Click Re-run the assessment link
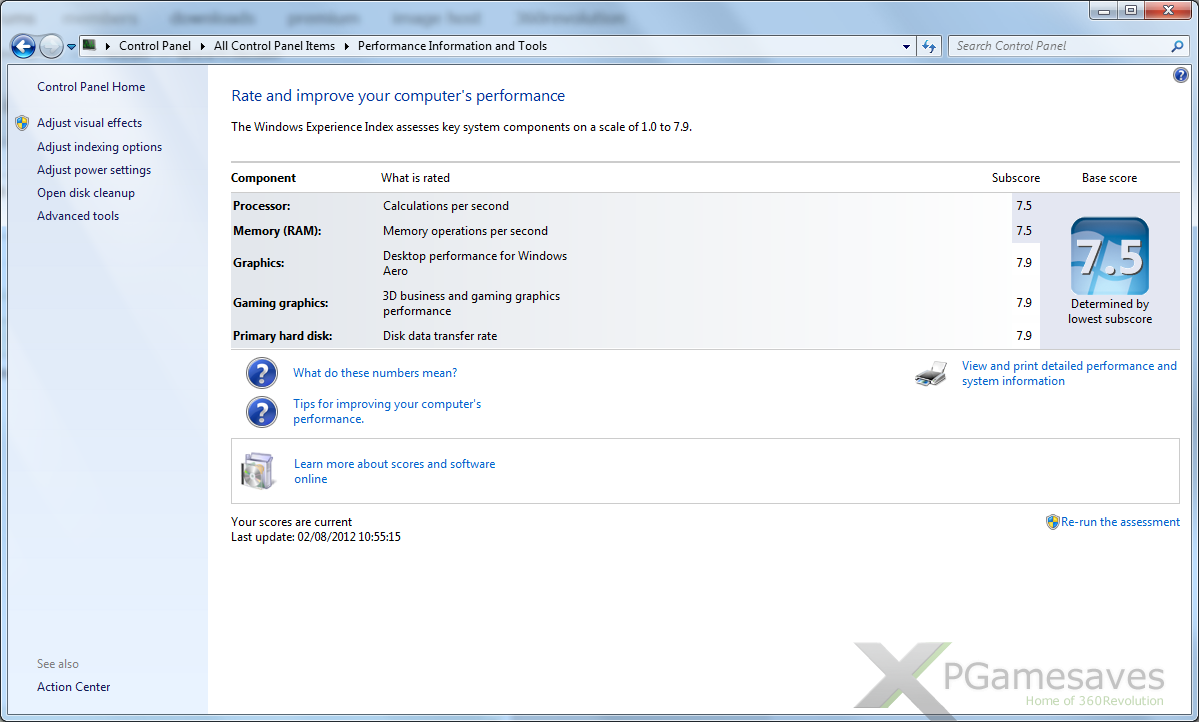Viewport: 1199px width, 722px height. [x=1120, y=522]
